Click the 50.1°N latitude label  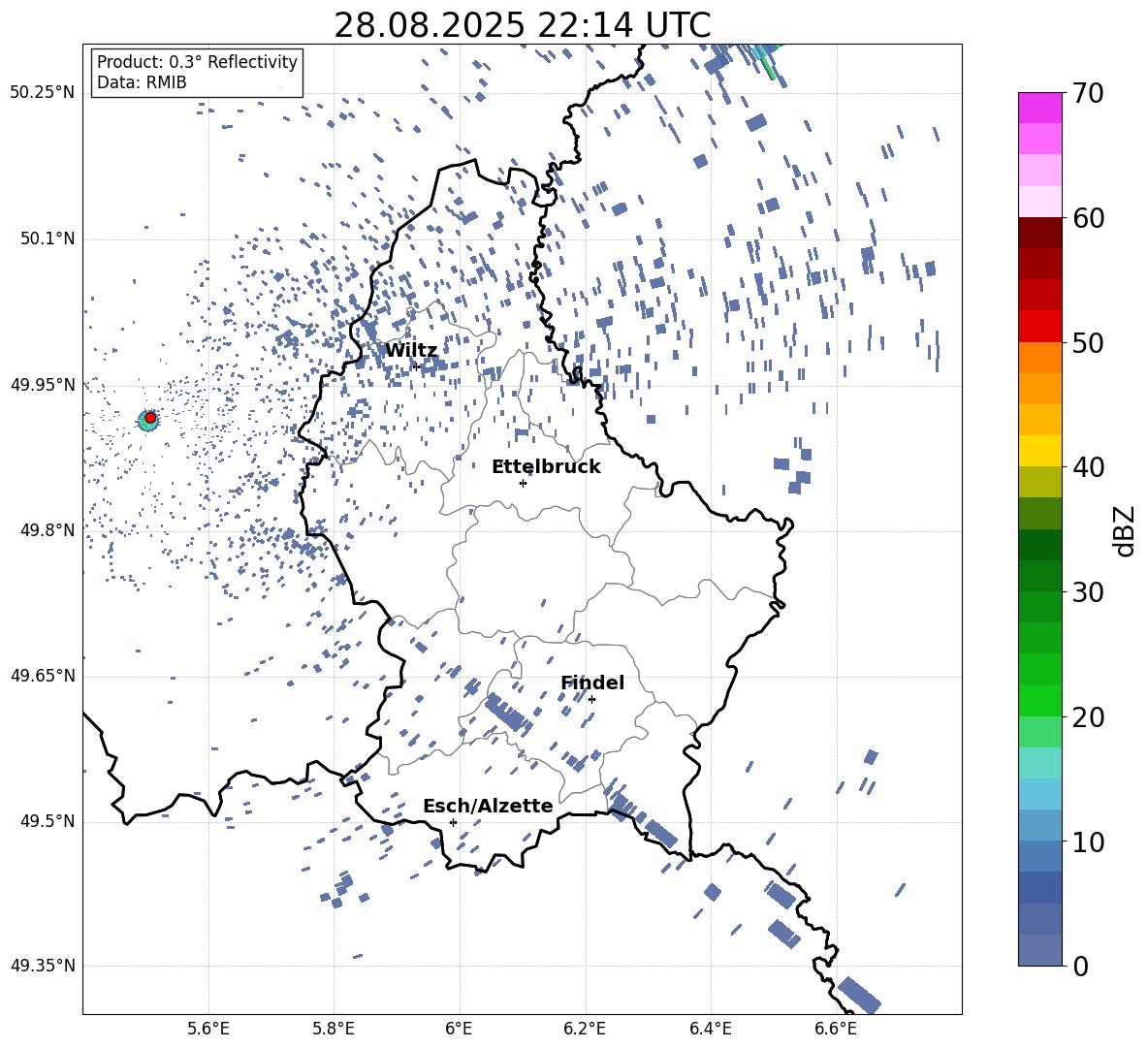tap(47, 239)
